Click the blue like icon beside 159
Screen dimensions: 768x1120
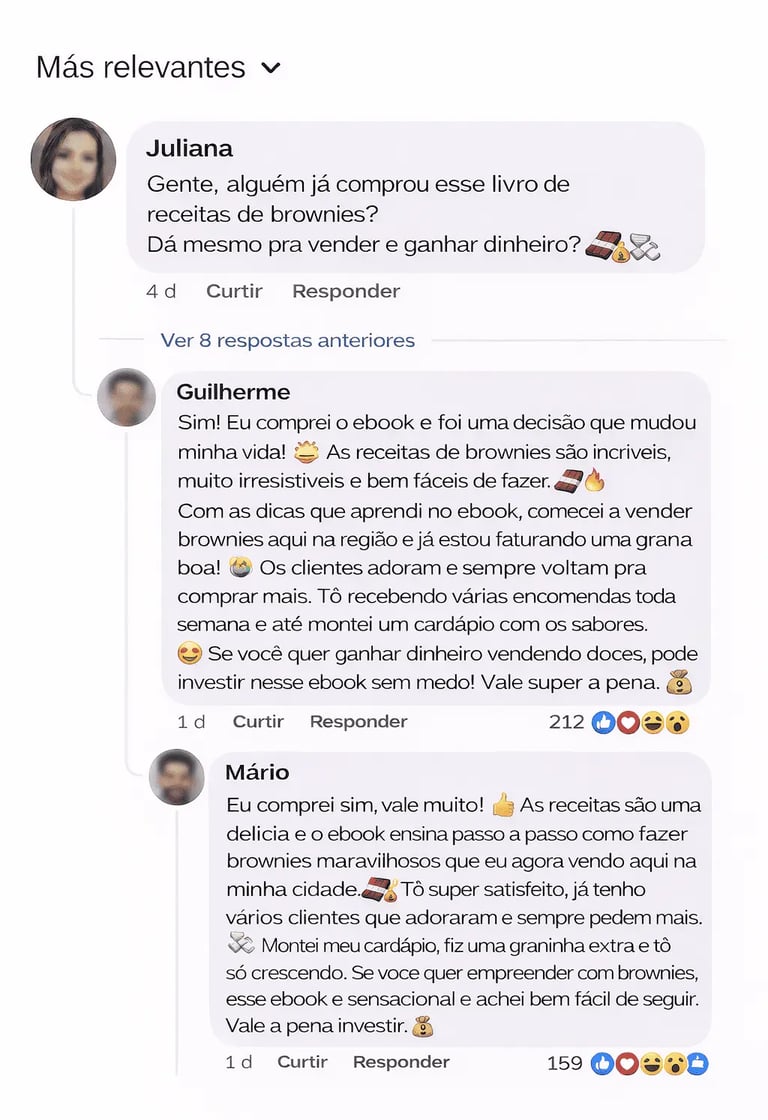[x=602, y=1063]
